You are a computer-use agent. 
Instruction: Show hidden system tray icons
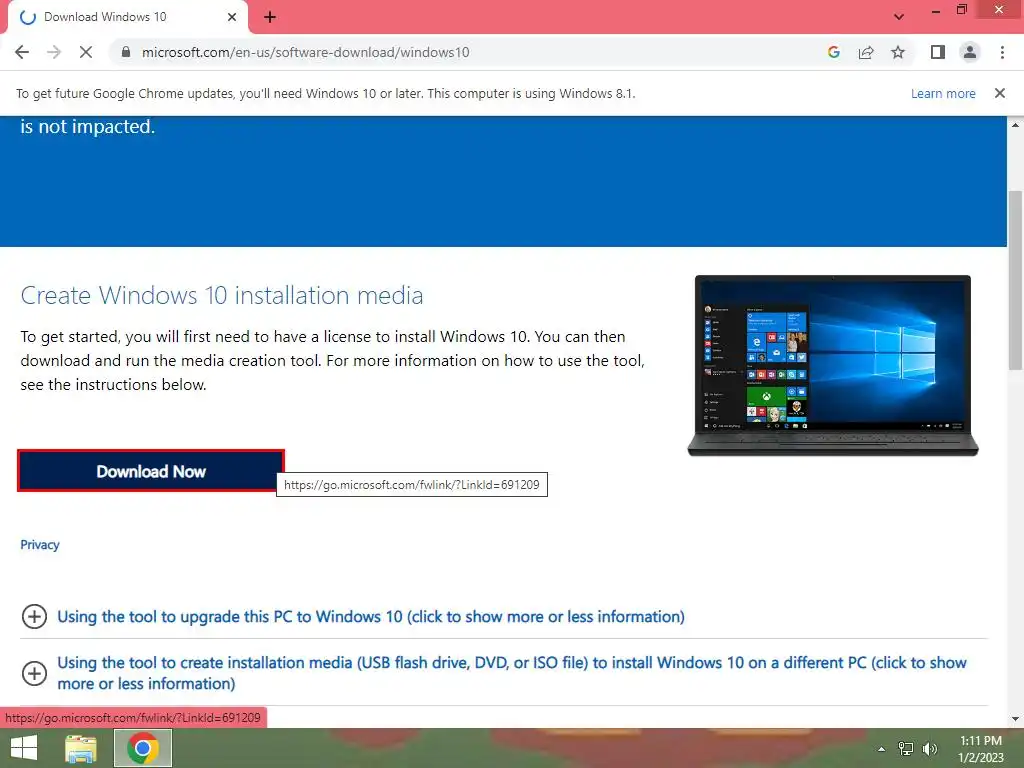point(882,749)
